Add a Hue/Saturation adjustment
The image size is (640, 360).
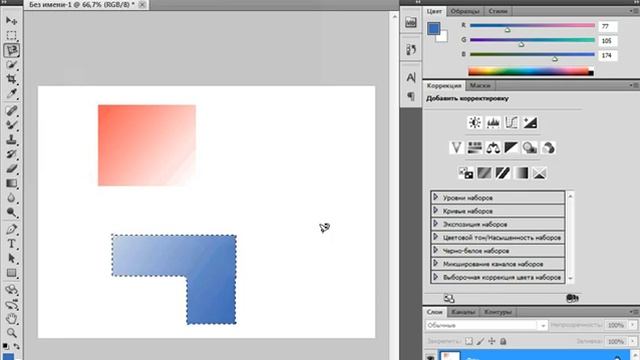474,148
